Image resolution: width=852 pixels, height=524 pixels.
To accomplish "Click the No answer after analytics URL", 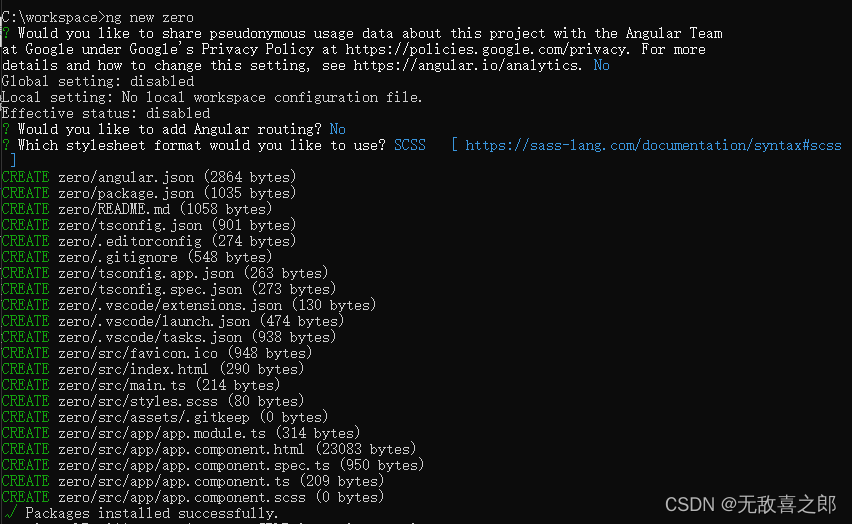I will tap(602, 65).
